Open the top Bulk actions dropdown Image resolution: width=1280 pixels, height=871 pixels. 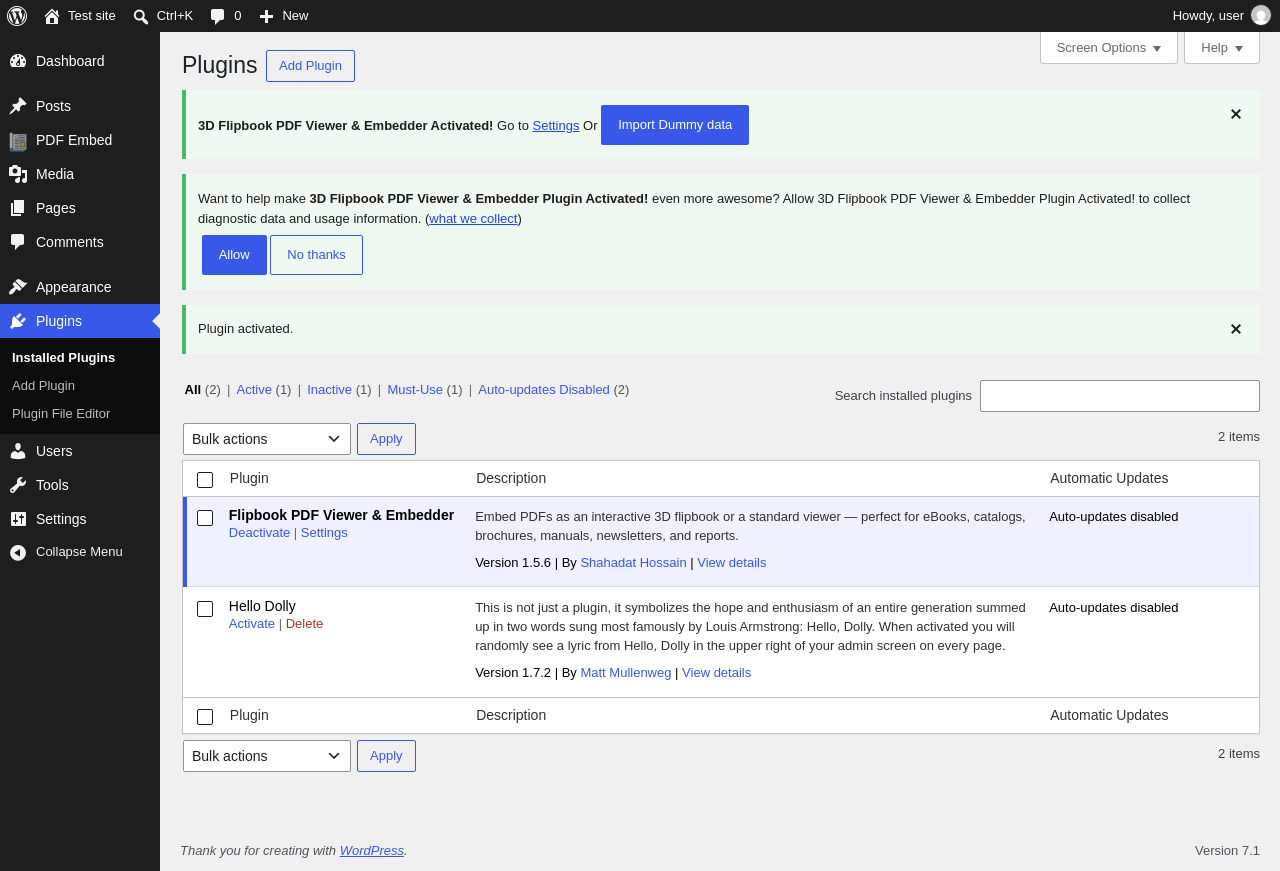pos(267,439)
